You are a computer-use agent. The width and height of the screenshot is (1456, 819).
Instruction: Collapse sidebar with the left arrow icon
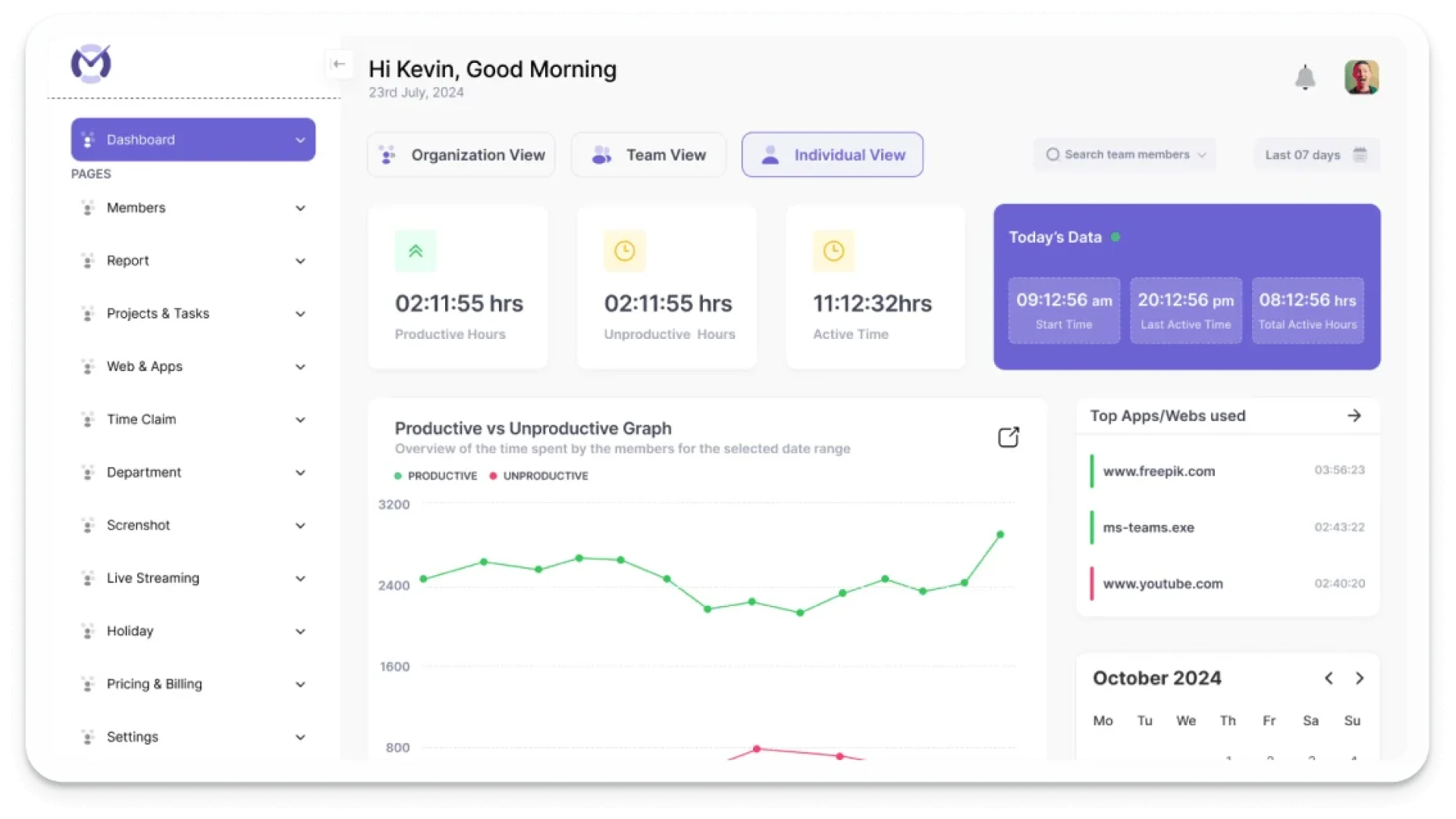pos(339,64)
